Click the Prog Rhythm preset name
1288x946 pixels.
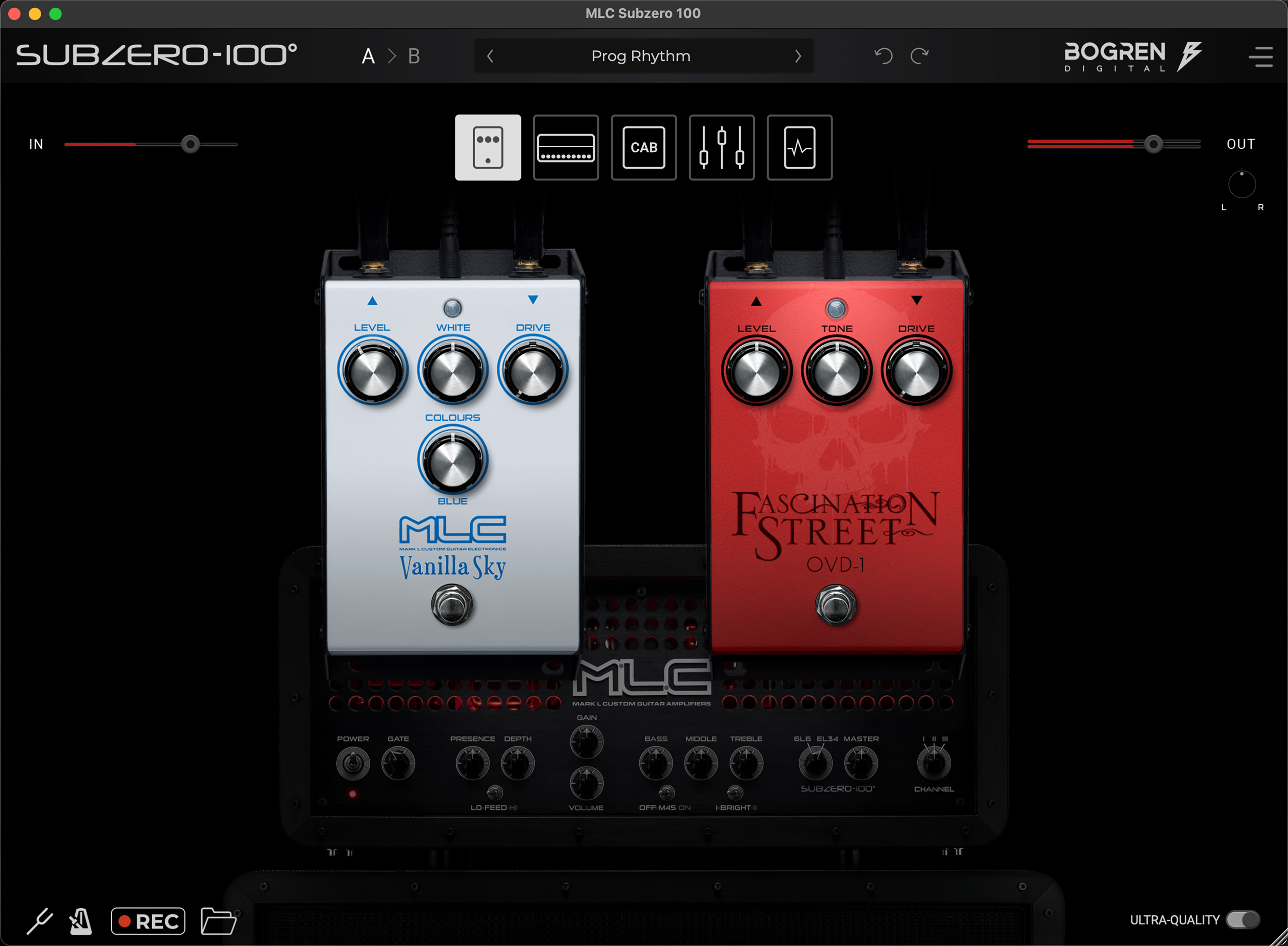(641, 56)
